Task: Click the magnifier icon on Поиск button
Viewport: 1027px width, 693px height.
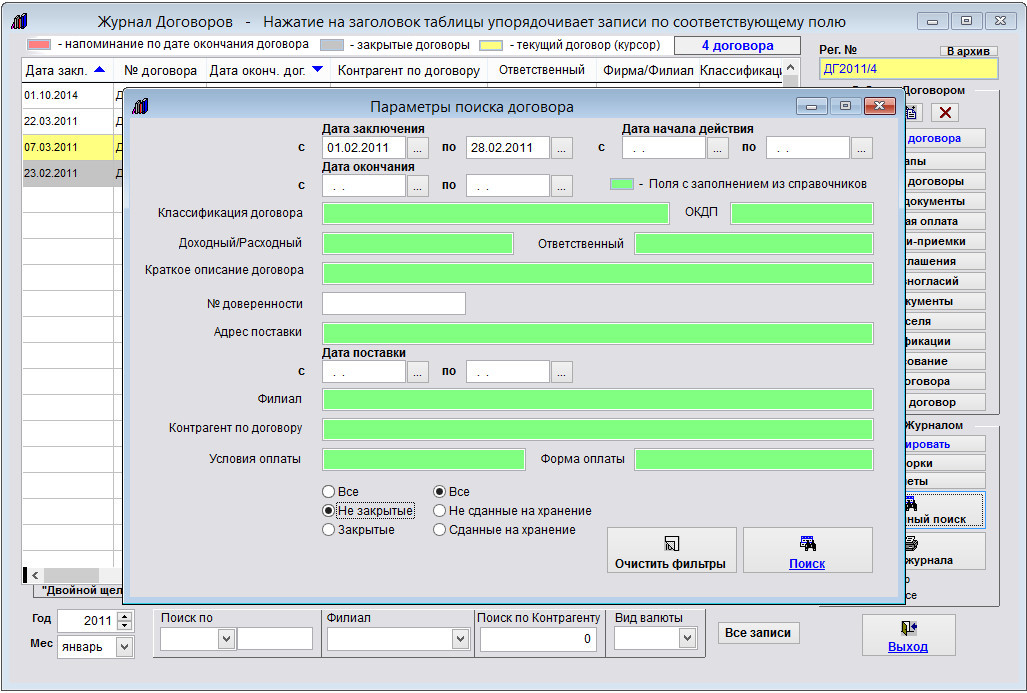Action: [x=807, y=544]
